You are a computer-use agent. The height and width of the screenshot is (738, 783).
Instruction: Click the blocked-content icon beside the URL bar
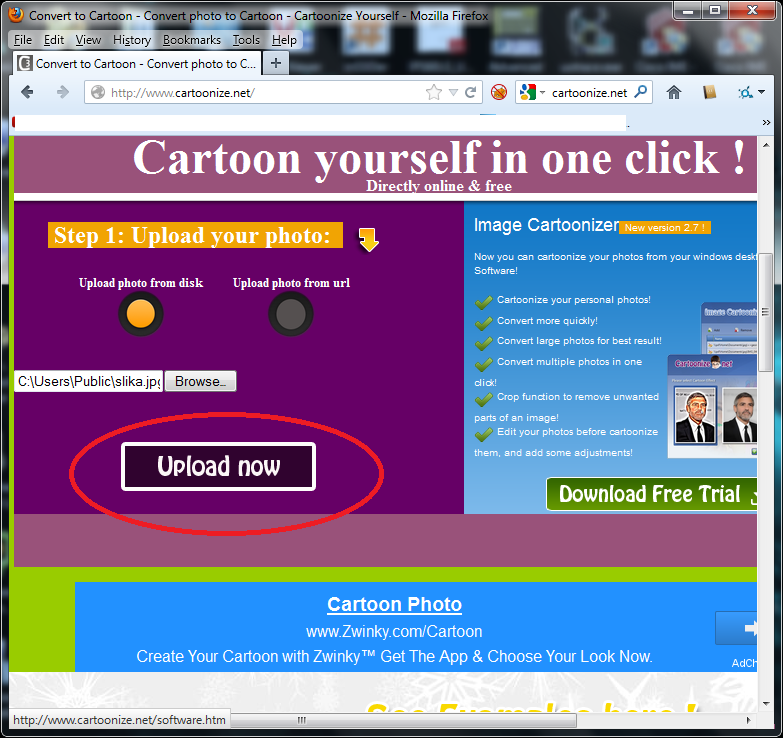point(499,92)
